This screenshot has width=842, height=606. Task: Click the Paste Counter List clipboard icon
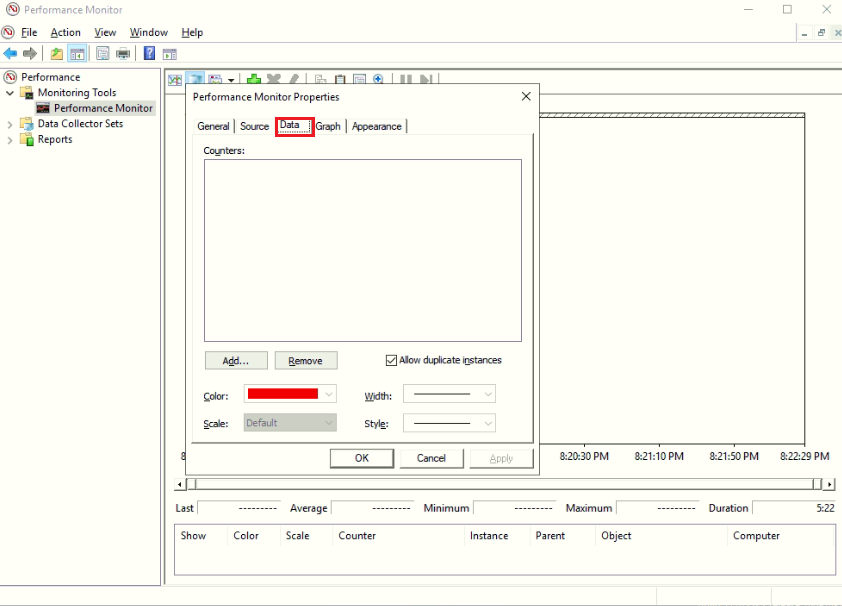click(340, 79)
